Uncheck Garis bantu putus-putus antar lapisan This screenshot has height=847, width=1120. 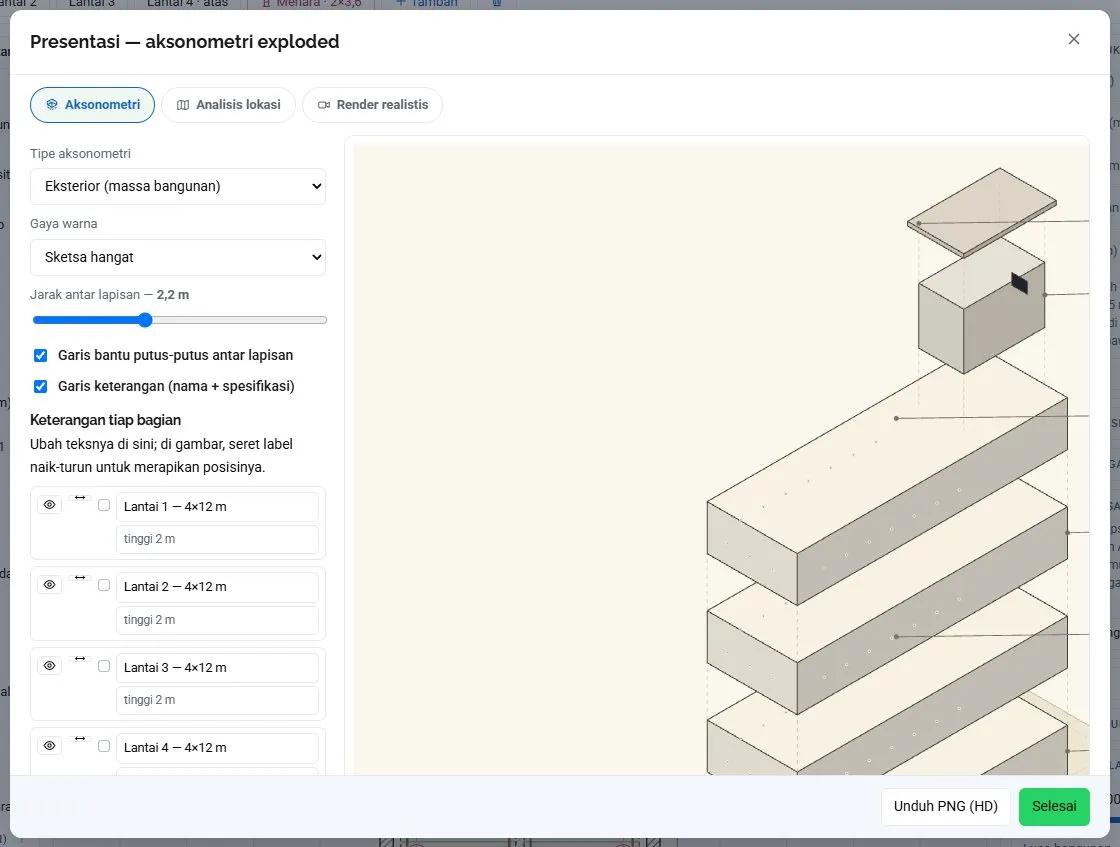tap(41, 356)
